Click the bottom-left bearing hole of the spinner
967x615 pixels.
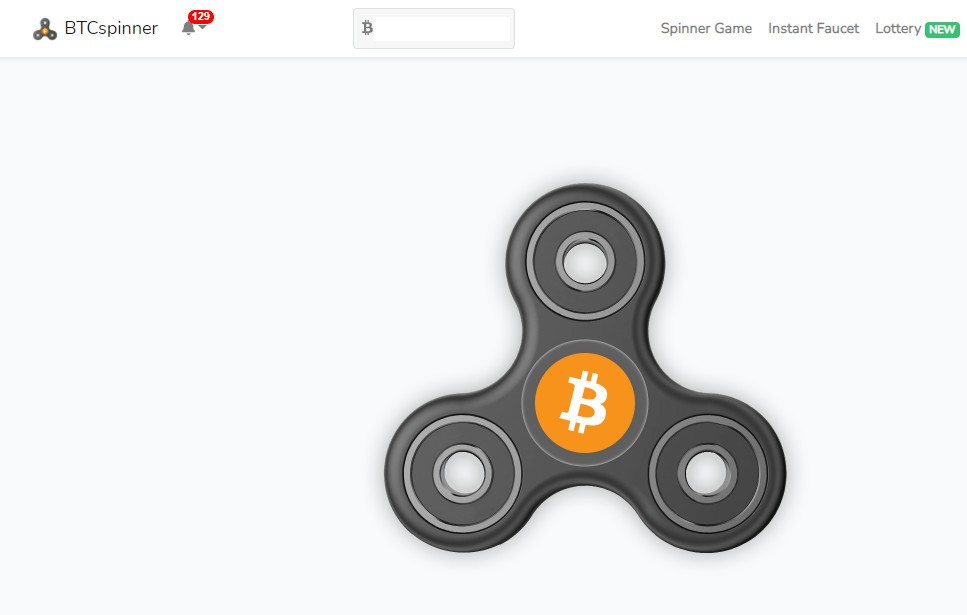[x=463, y=474]
